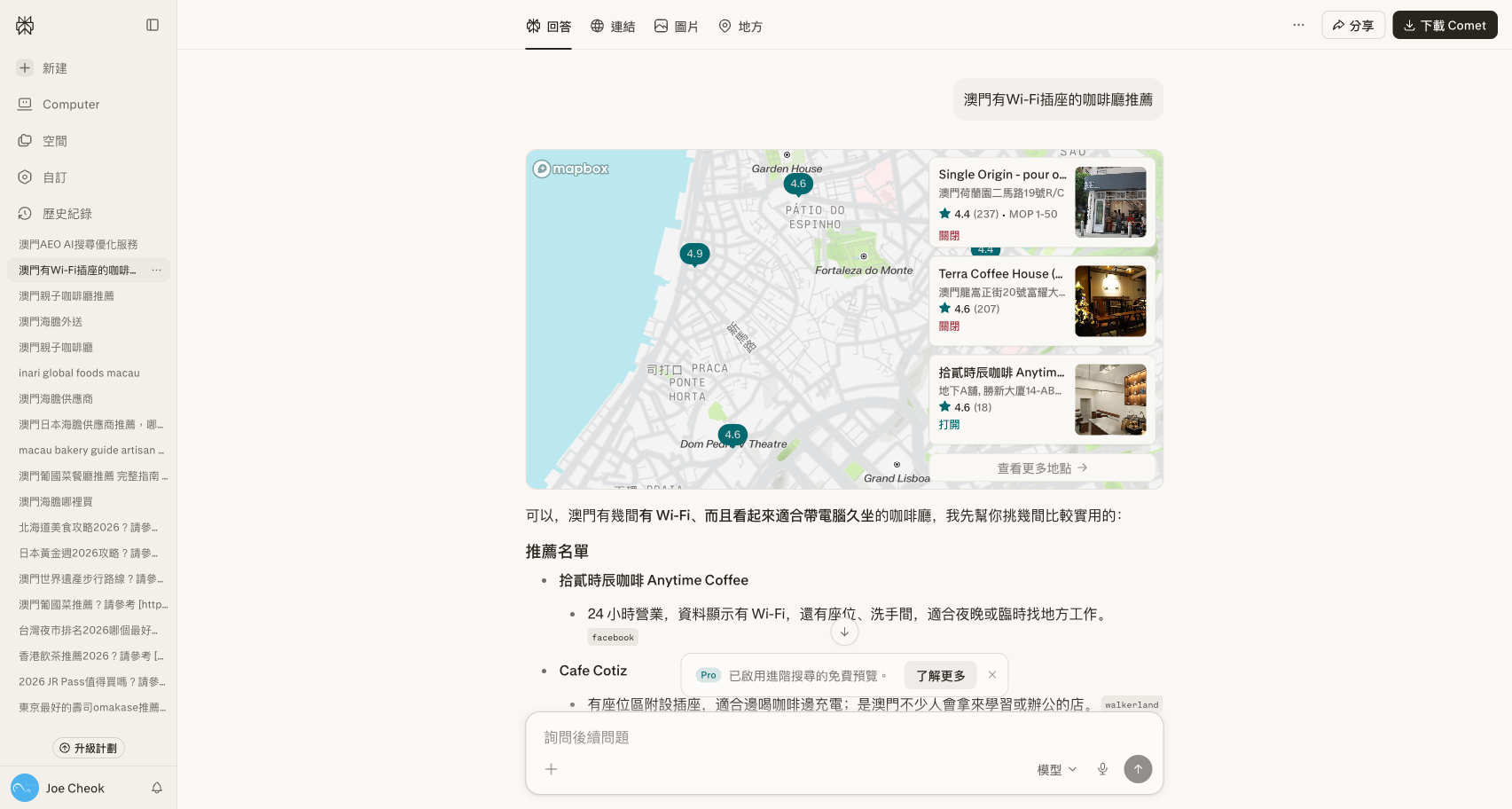This screenshot has width=1512, height=809.
Task: Open Single Origin storefront photo
Action: pos(1110,202)
